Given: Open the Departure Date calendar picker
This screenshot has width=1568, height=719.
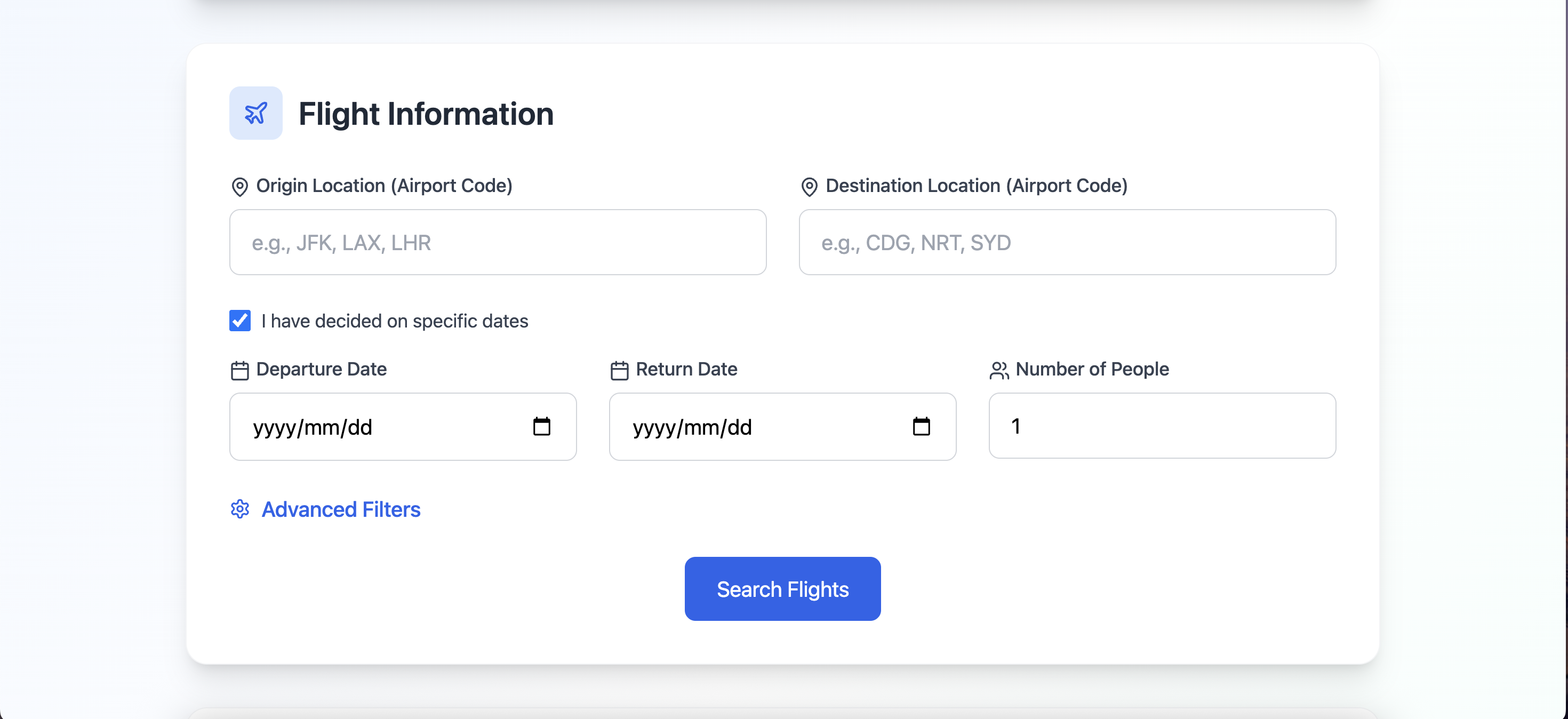Looking at the screenshot, I should 541,426.
